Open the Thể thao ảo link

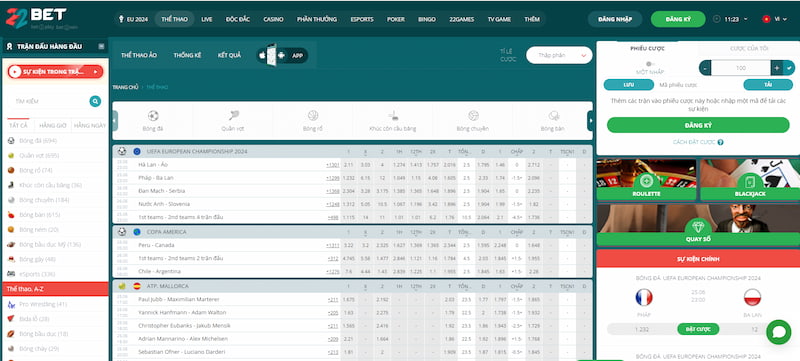[x=139, y=55]
